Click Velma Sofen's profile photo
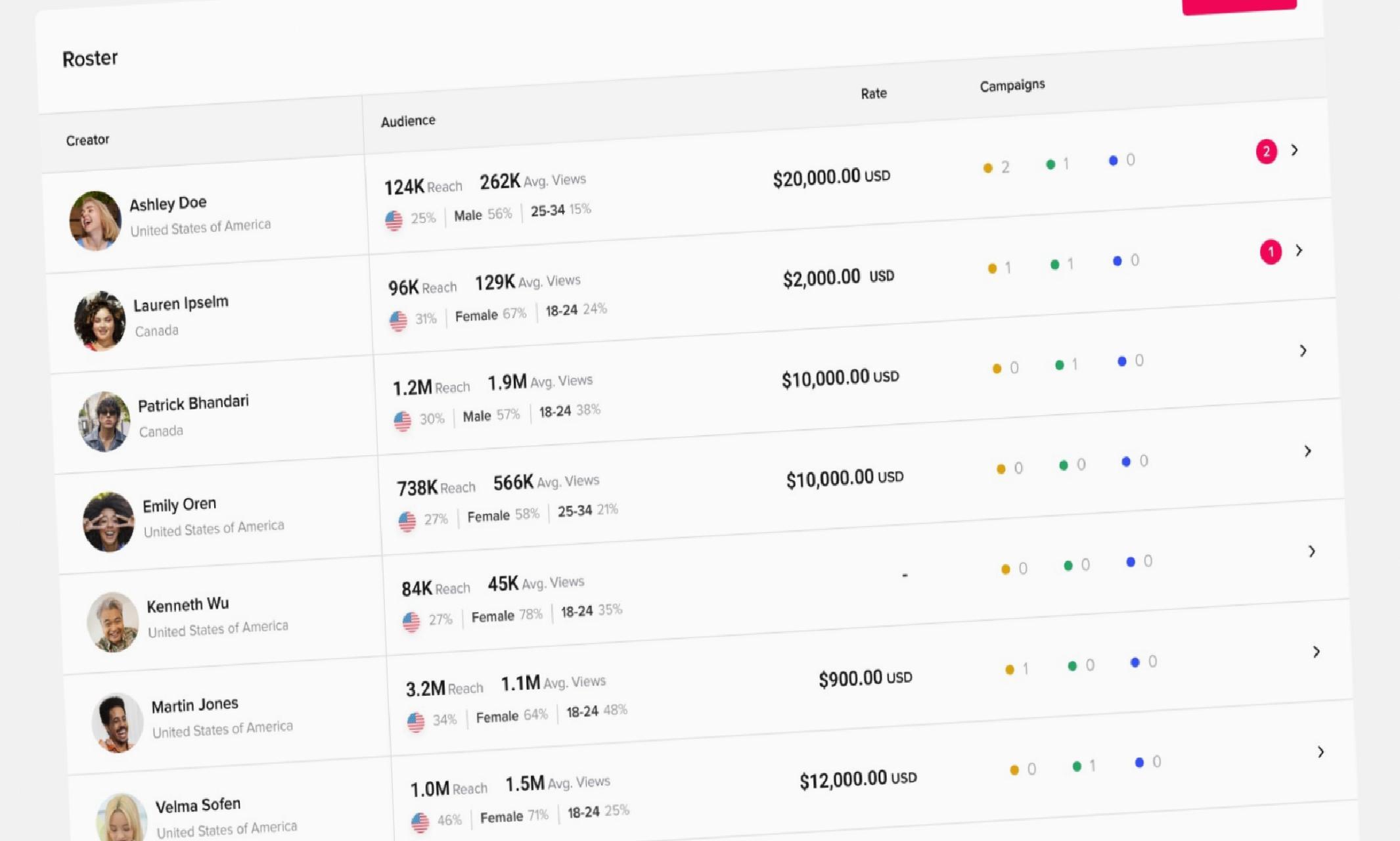Image resolution: width=1400 pixels, height=841 pixels. pyautogui.click(x=122, y=818)
